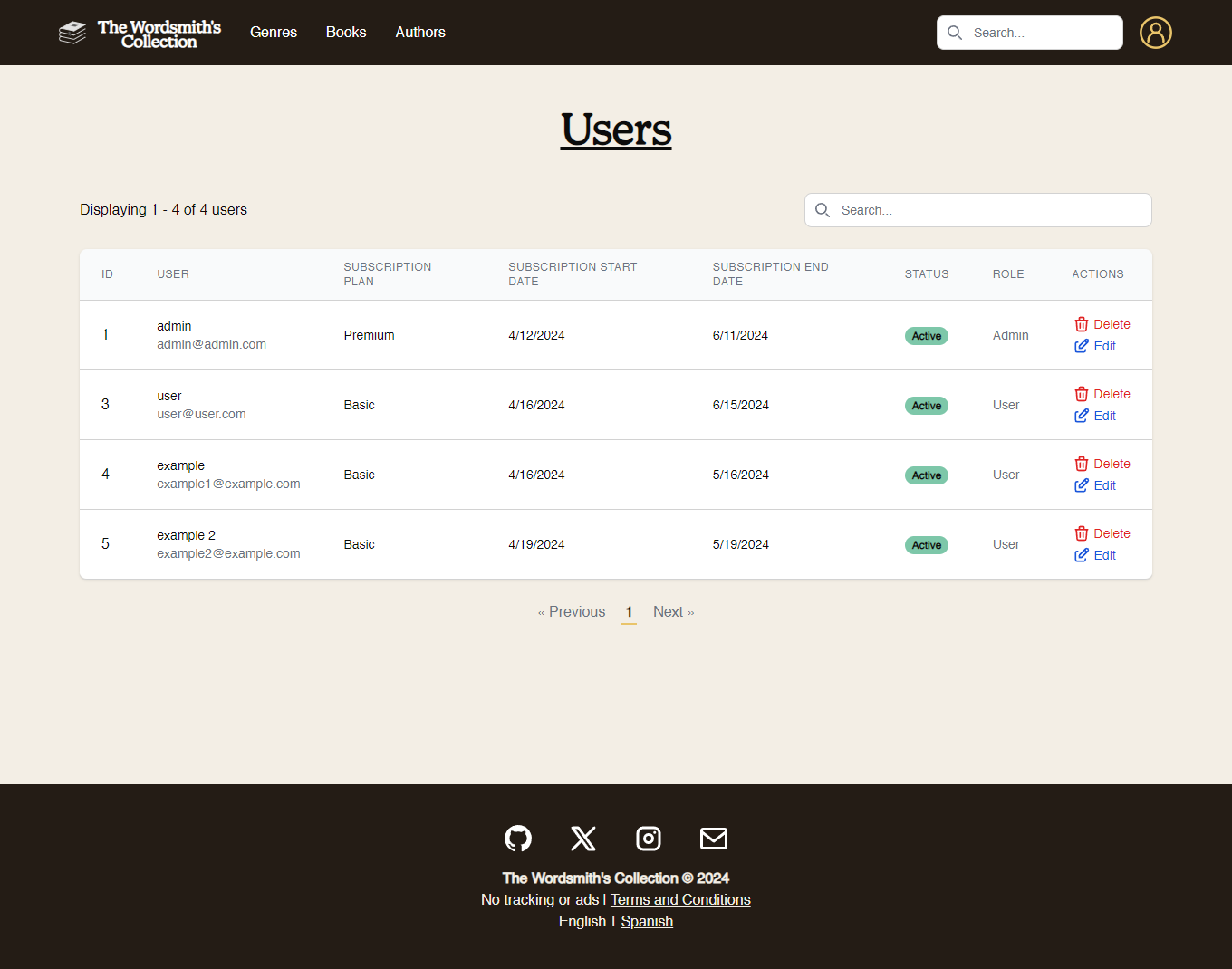Edit the admin user

[x=1095, y=346]
